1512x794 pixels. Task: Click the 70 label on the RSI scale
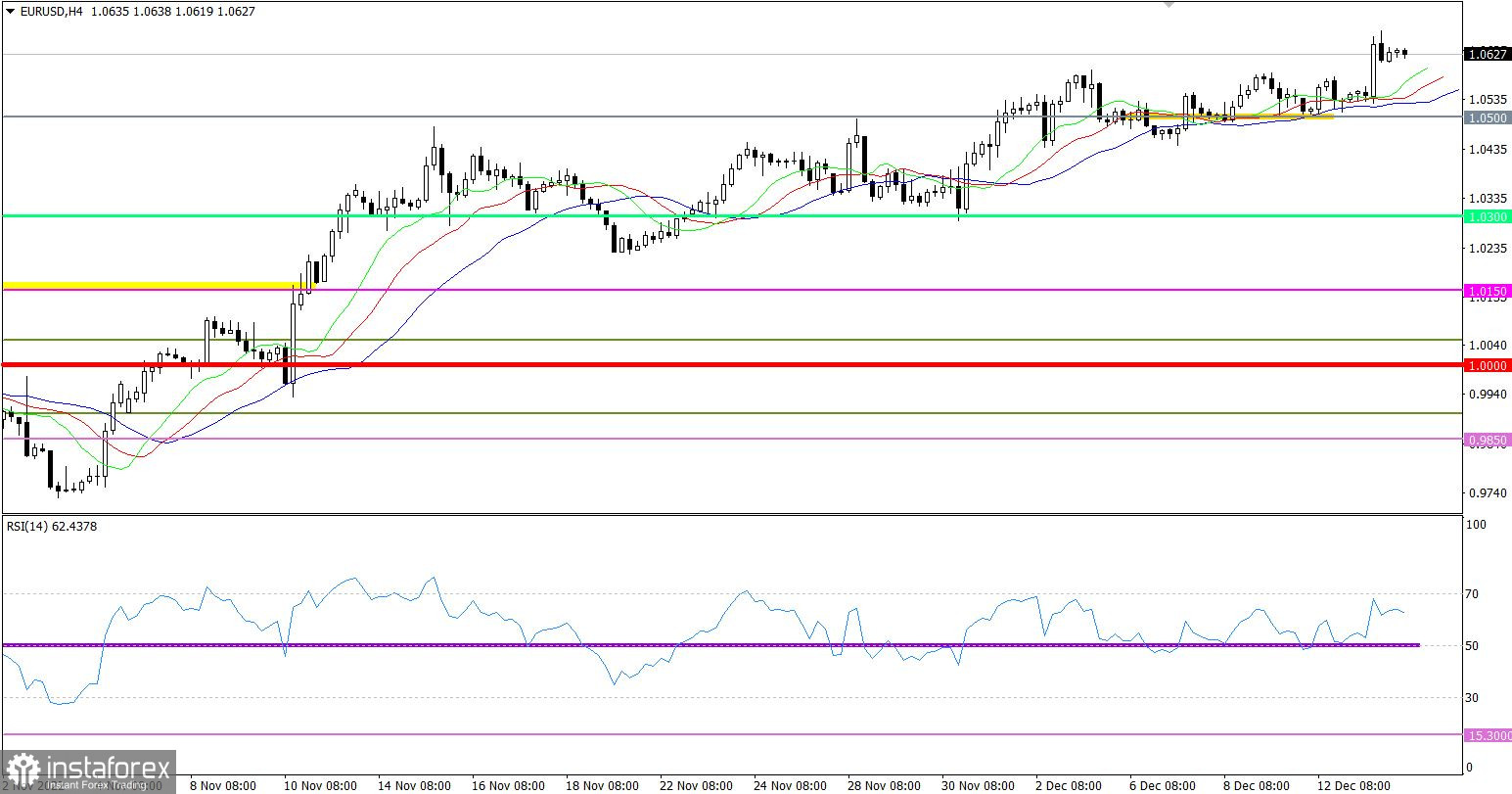point(1474,594)
